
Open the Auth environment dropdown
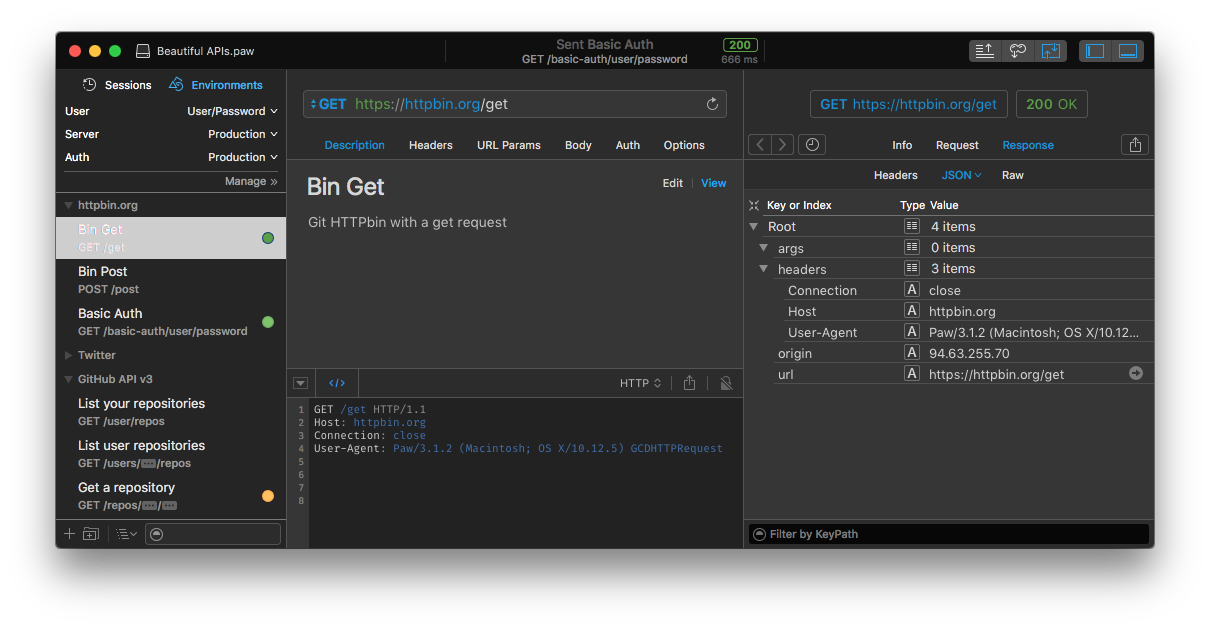(x=243, y=157)
